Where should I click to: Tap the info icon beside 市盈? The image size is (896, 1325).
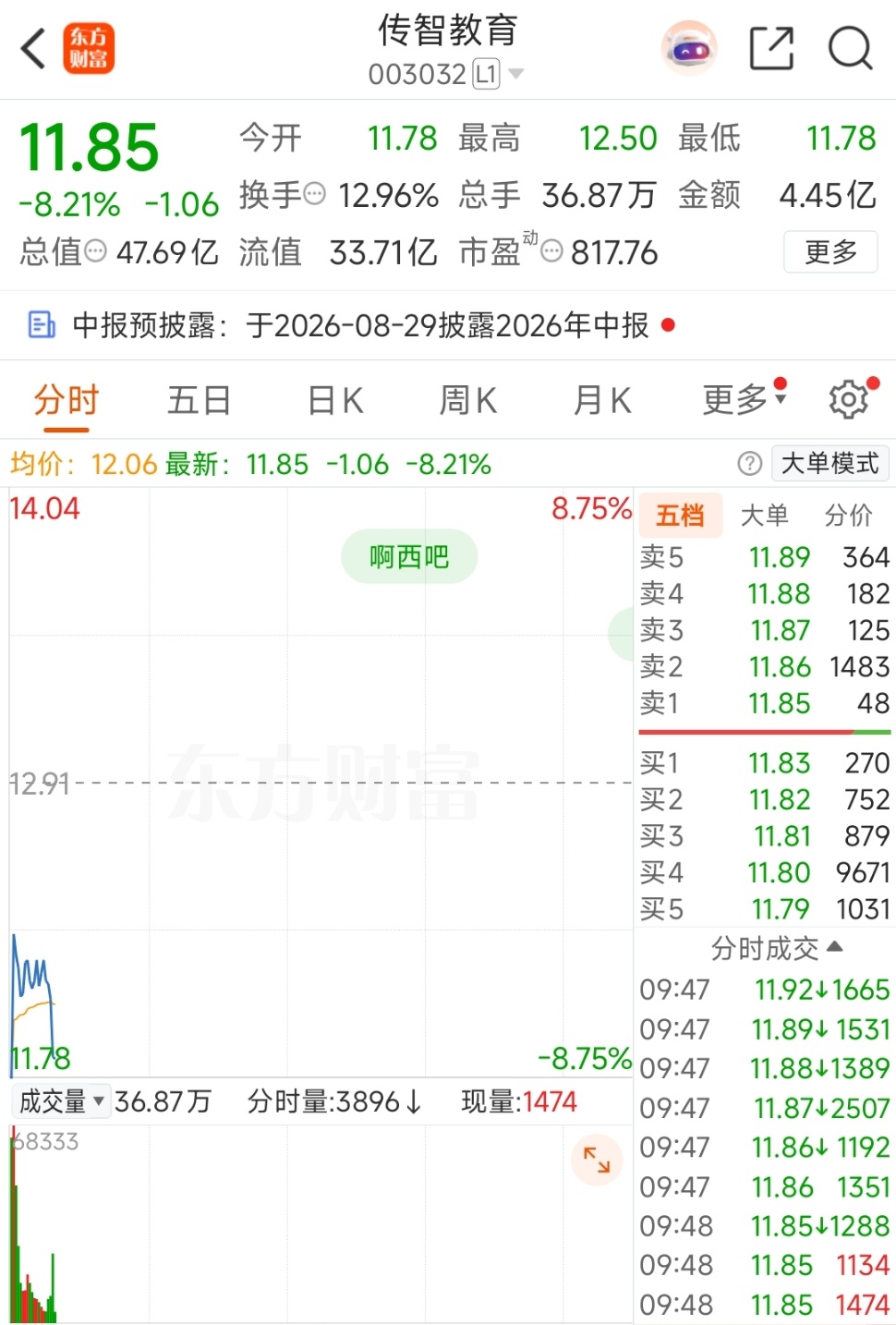click(x=551, y=251)
